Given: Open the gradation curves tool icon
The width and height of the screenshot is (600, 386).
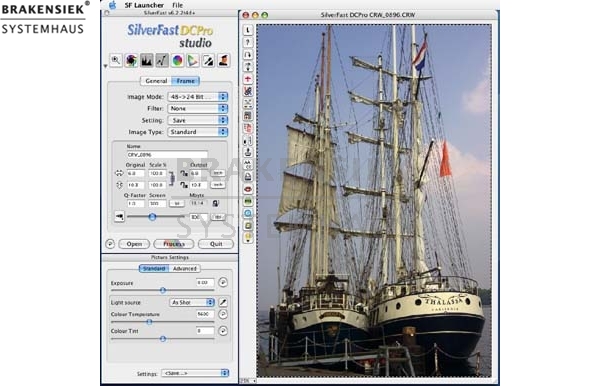Looking at the screenshot, I should (x=162, y=60).
